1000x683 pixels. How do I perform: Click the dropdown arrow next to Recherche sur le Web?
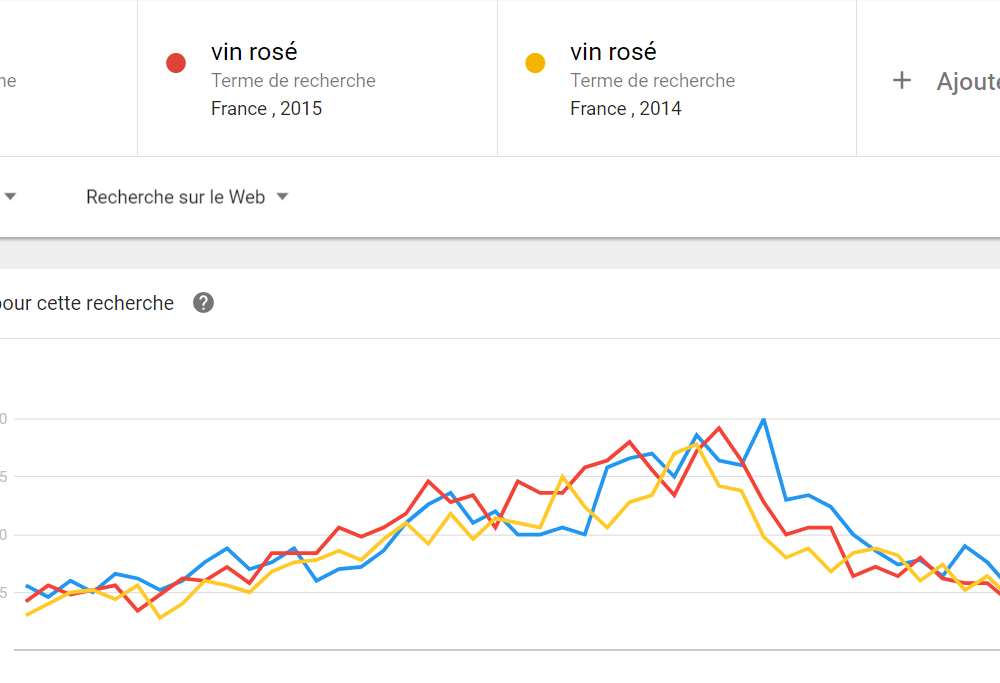[283, 197]
